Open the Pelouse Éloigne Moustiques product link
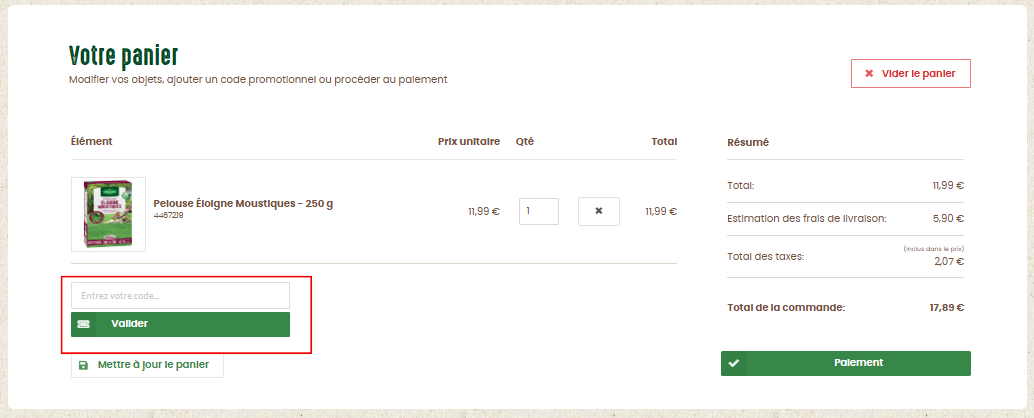 243,203
